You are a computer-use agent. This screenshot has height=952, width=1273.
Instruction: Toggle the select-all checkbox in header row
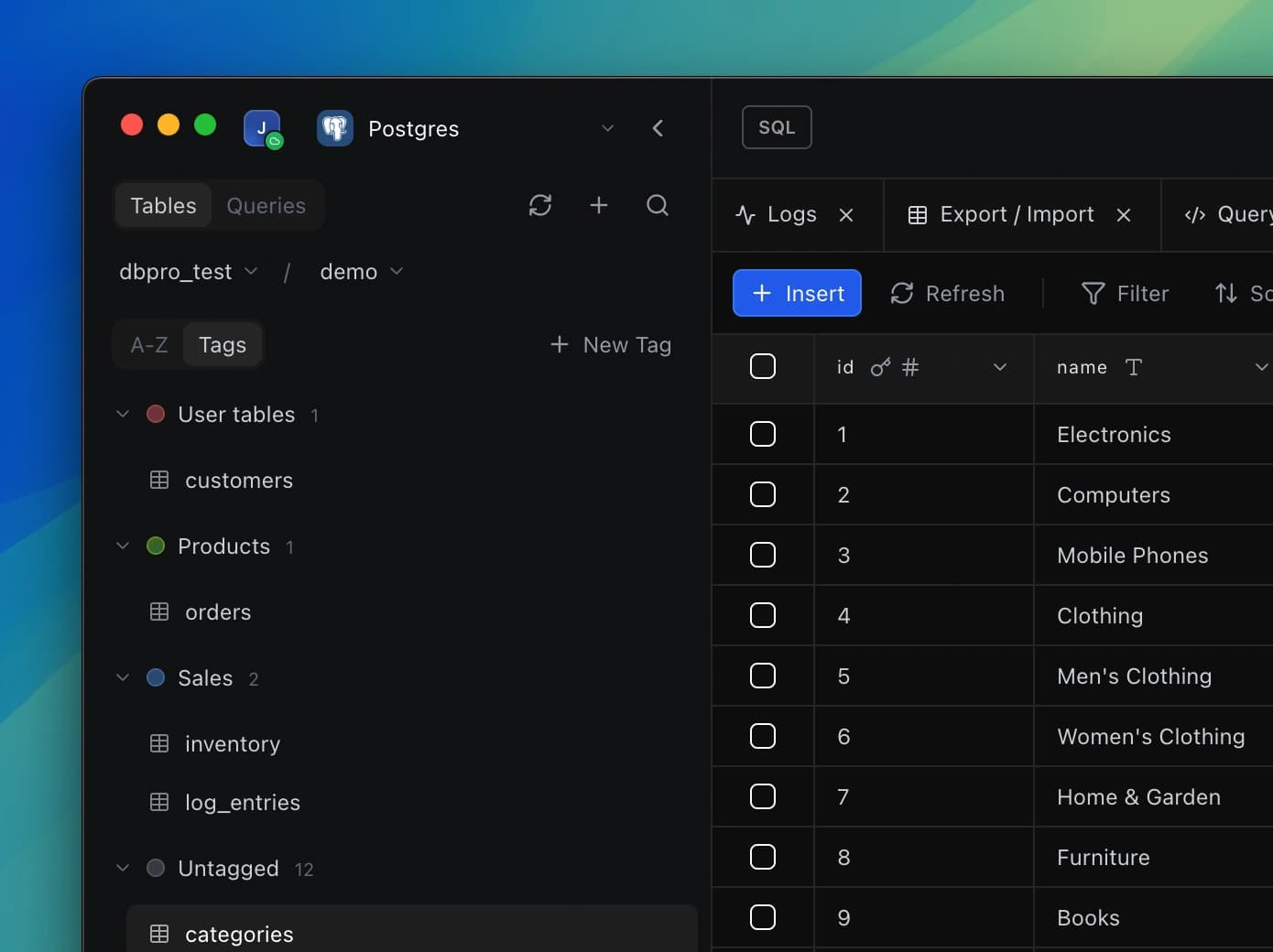763,366
